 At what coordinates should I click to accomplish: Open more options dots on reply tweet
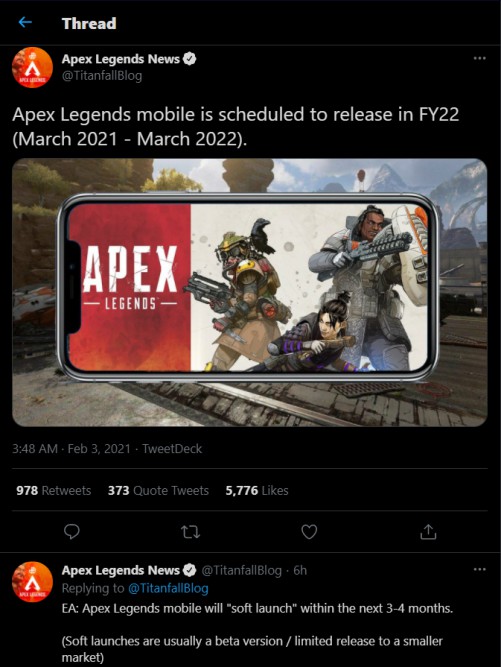point(479,569)
